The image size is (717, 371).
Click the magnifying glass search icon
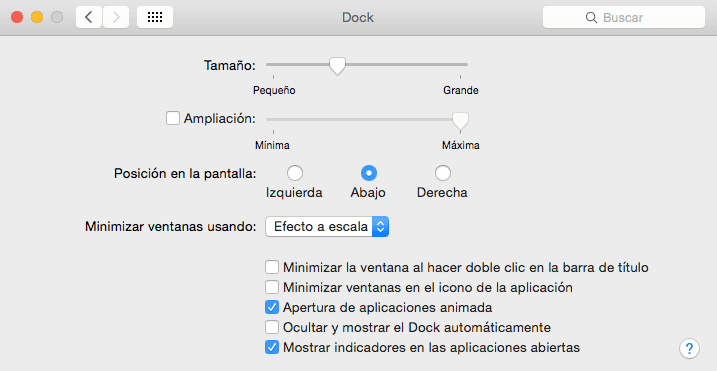[591, 17]
